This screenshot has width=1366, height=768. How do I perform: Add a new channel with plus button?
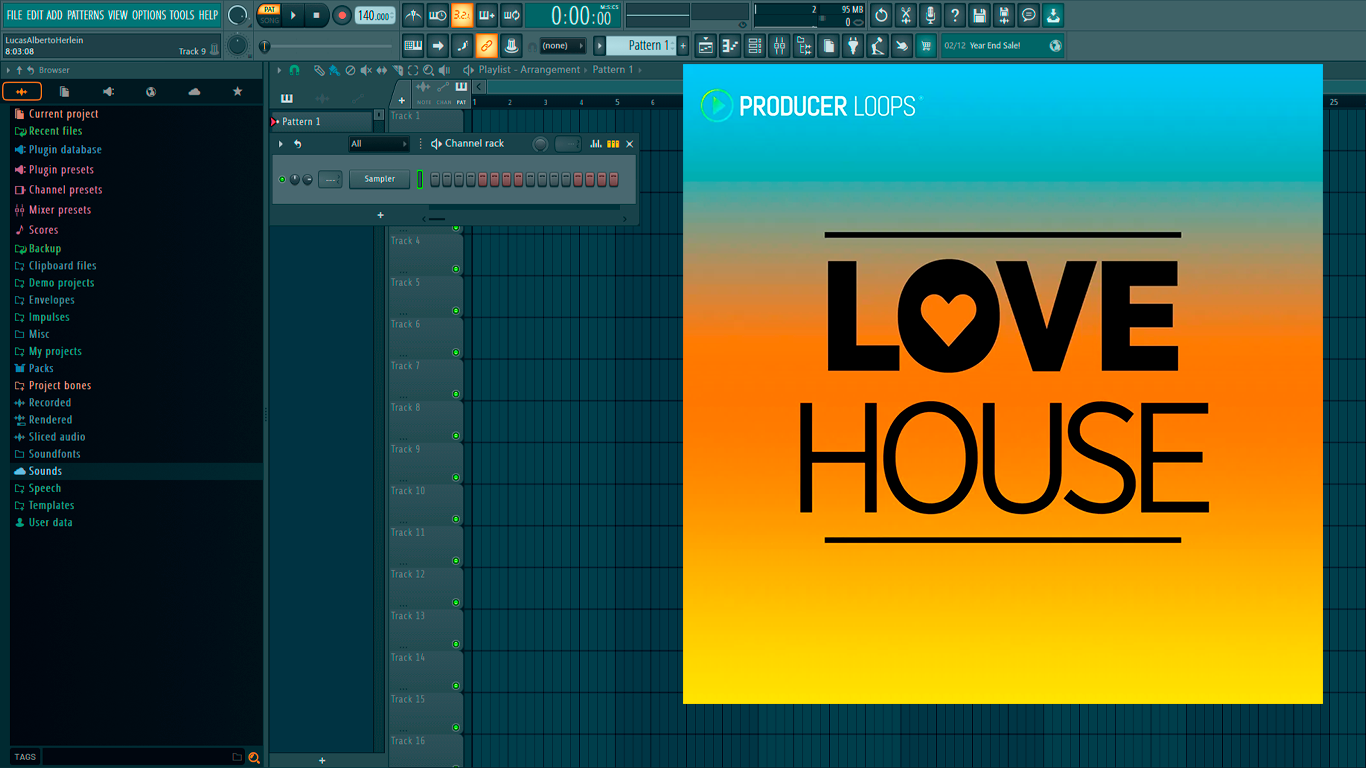point(380,215)
